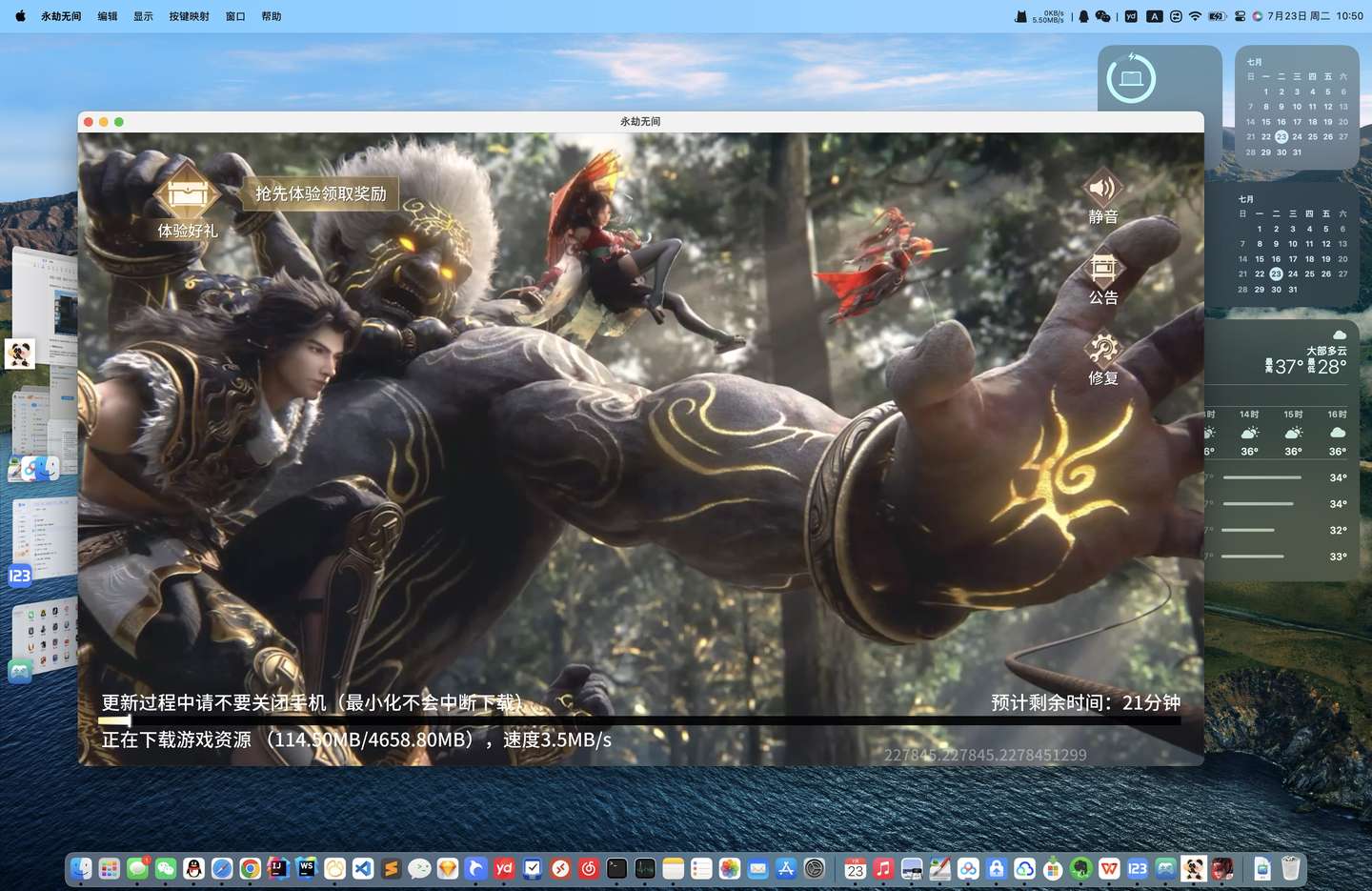Open the 永劫无间 app menu
The image size is (1372, 891).
[61, 16]
